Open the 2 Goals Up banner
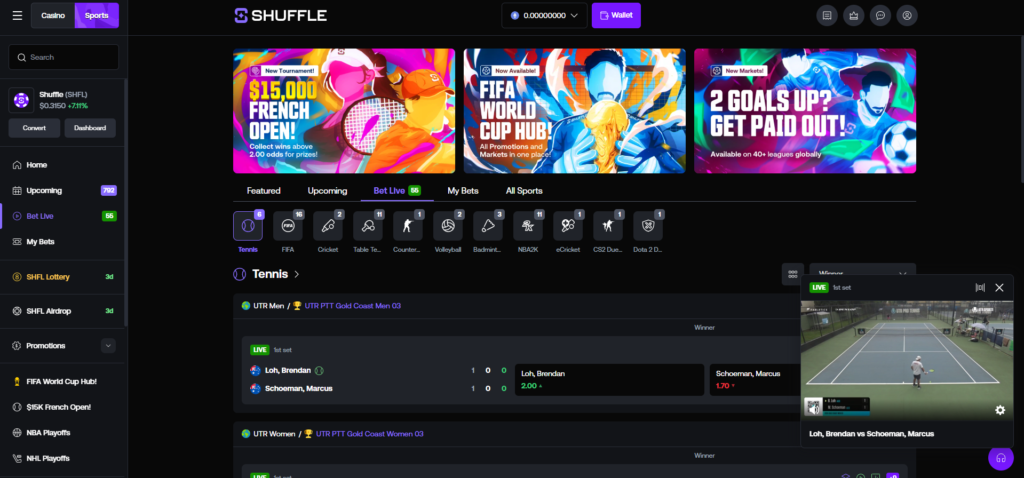Screen dimensions: 1024x478 (x=805, y=110)
